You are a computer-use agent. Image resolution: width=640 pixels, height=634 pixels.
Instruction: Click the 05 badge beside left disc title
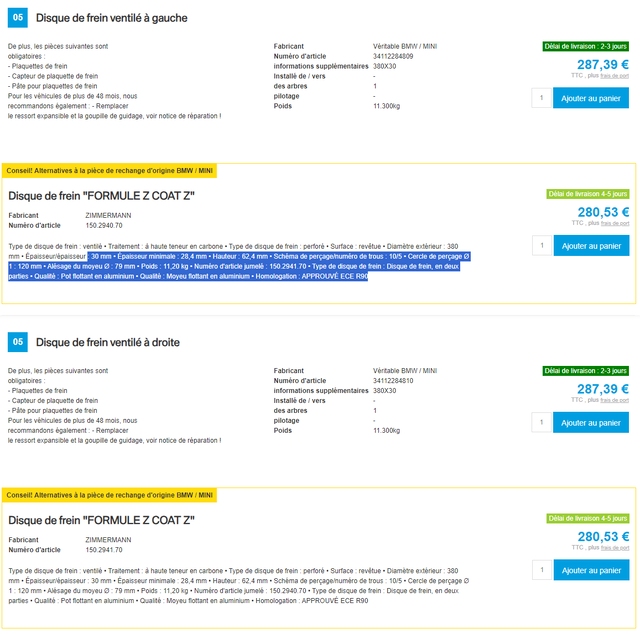point(18,18)
